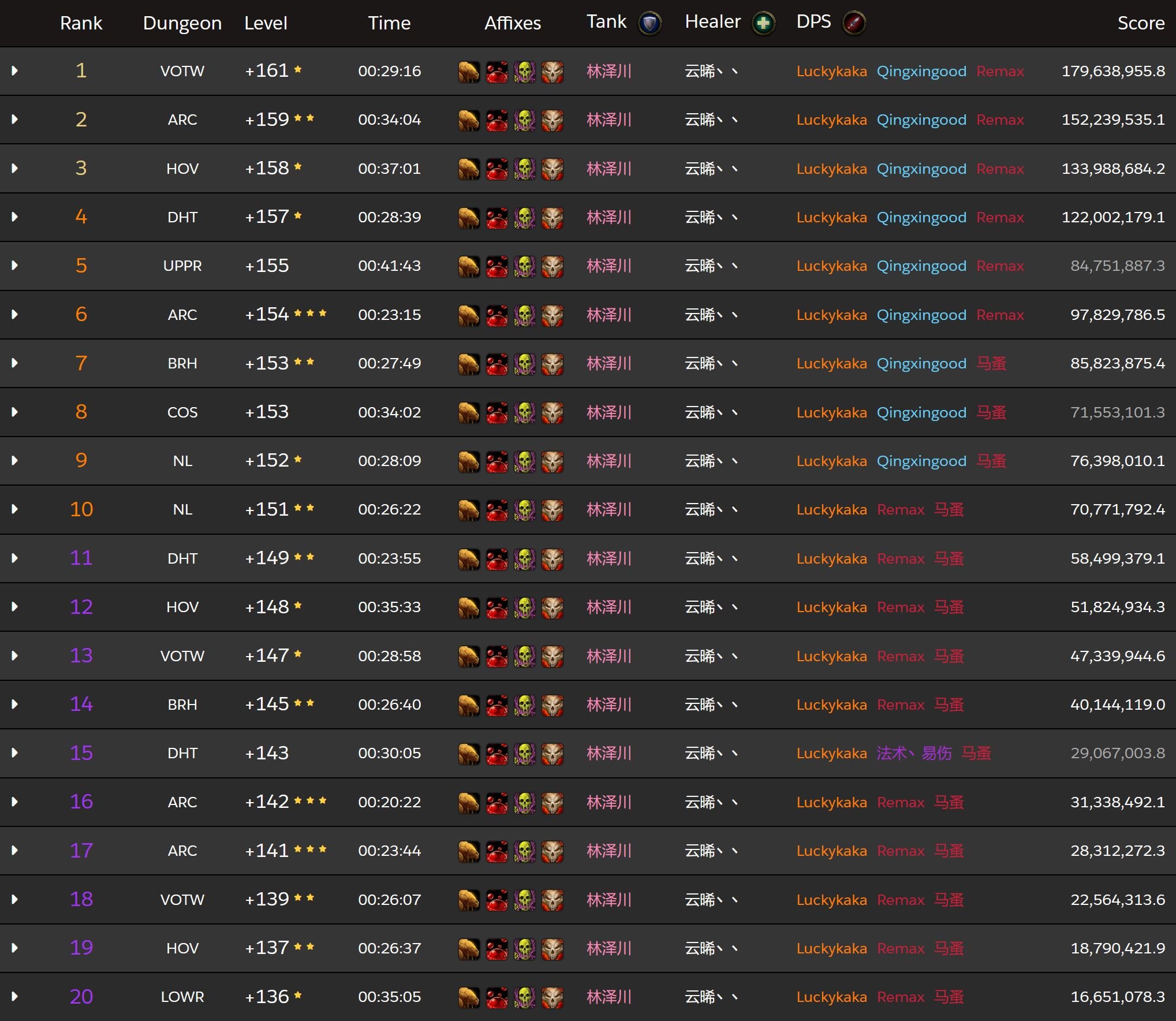Open 法术丶易伤 player link in rank 15
This screenshot has height=1021, width=1176.
(913, 754)
